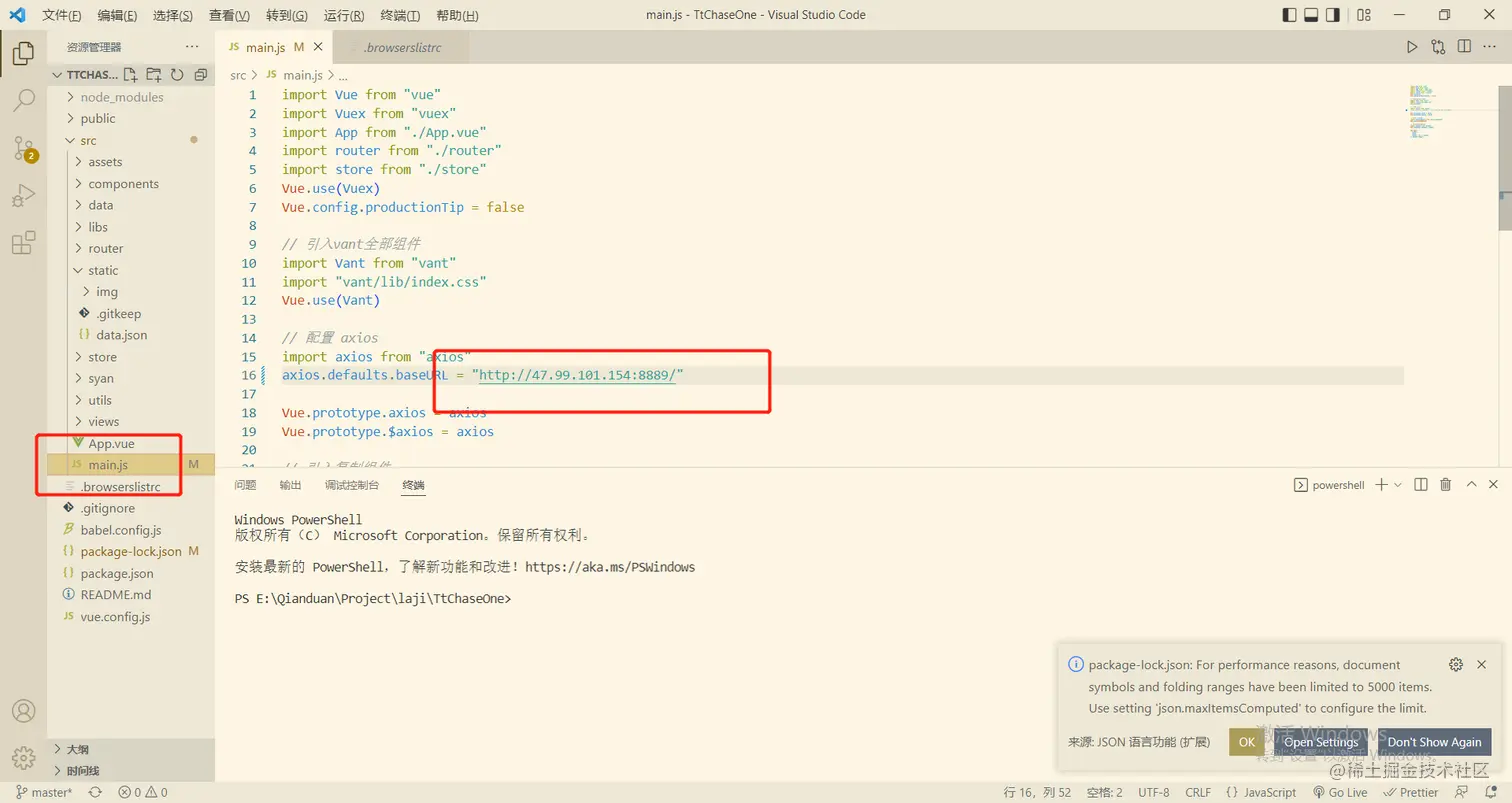Click the sync changes icon in status bar
The height and width of the screenshot is (803, 1512).
pos(95,792)
